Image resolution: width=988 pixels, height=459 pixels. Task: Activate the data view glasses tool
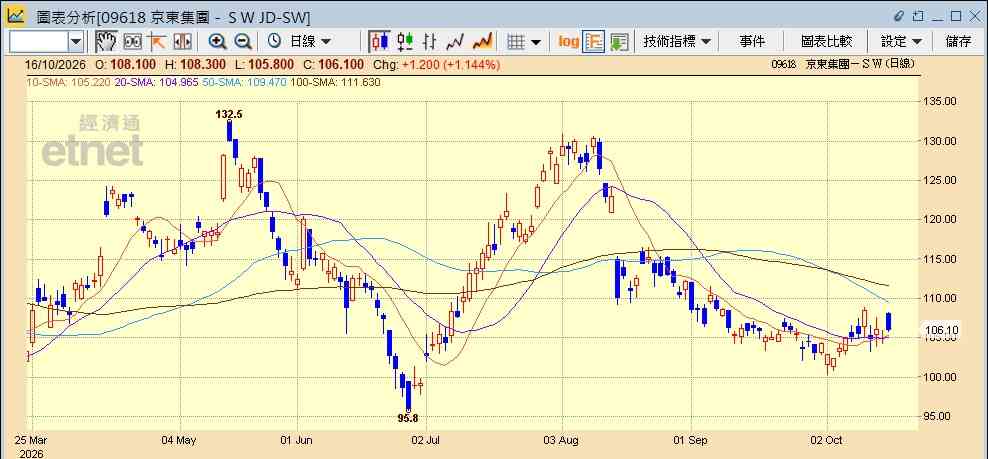click(x=132, y=42)
